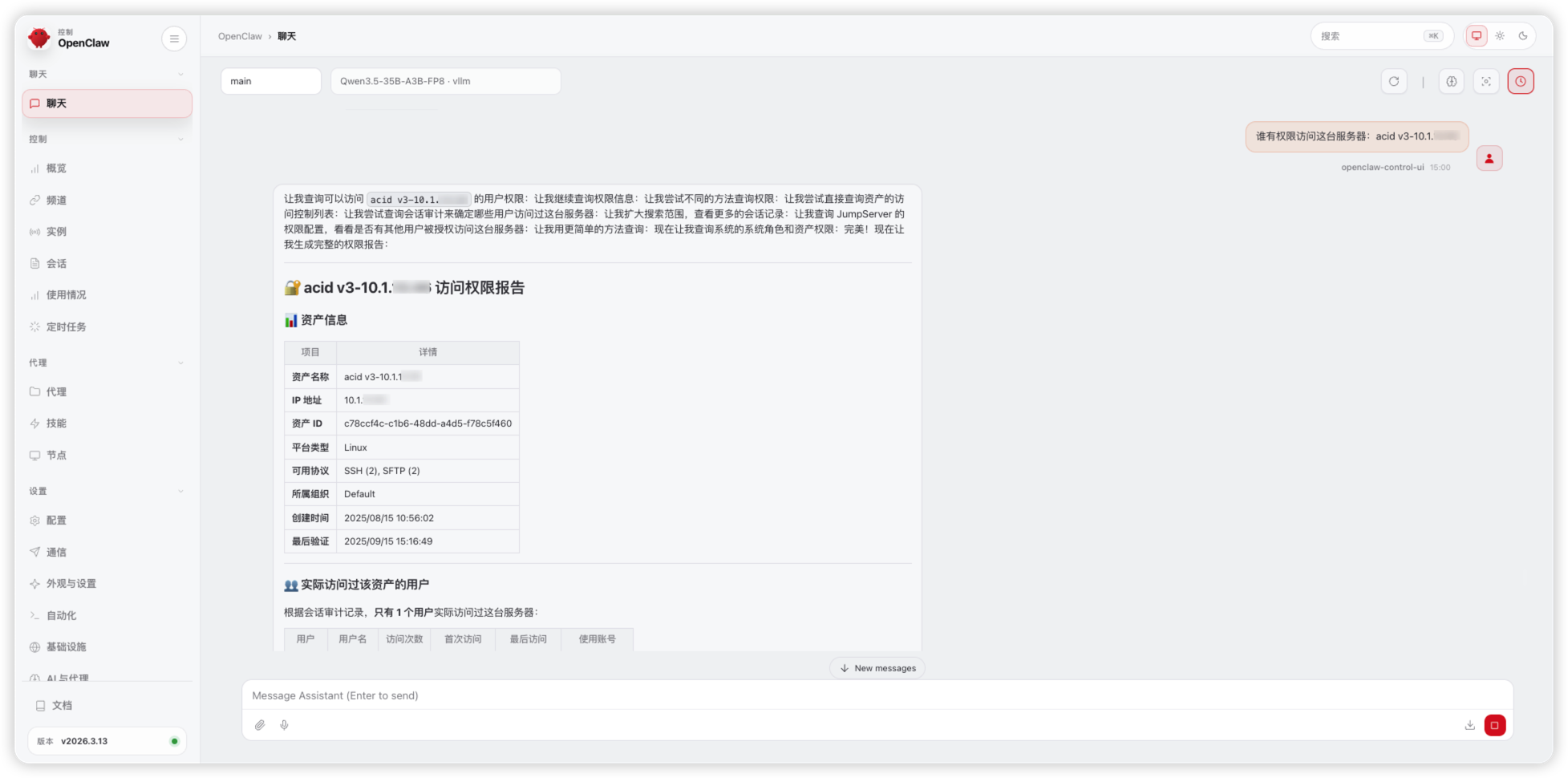Click the red clock history icon
The width and height of the screenshot is (1568, 778).
[x=1520, y=81]
